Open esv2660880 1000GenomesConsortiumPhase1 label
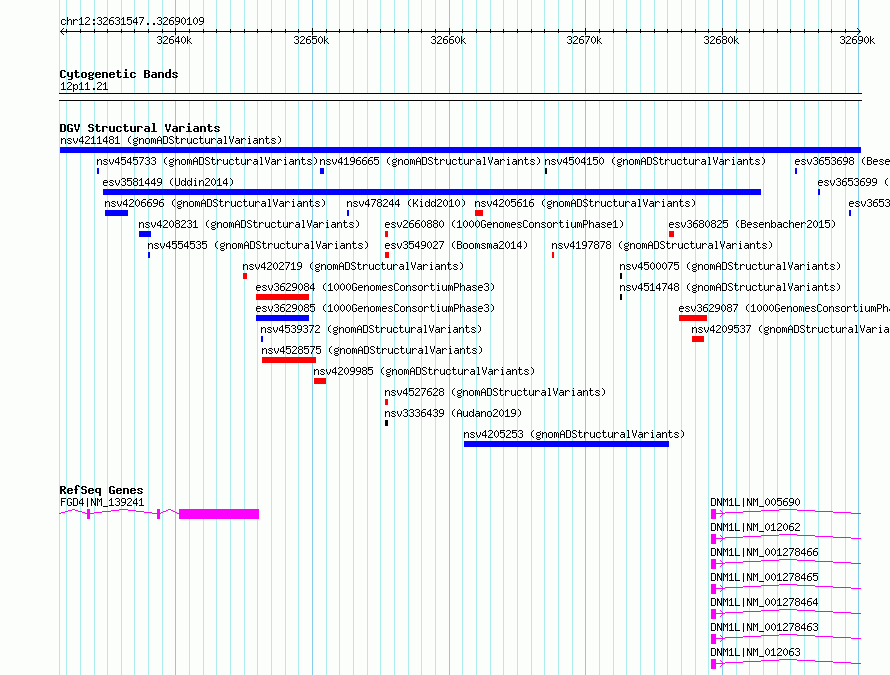 click(x=504, y=224)
